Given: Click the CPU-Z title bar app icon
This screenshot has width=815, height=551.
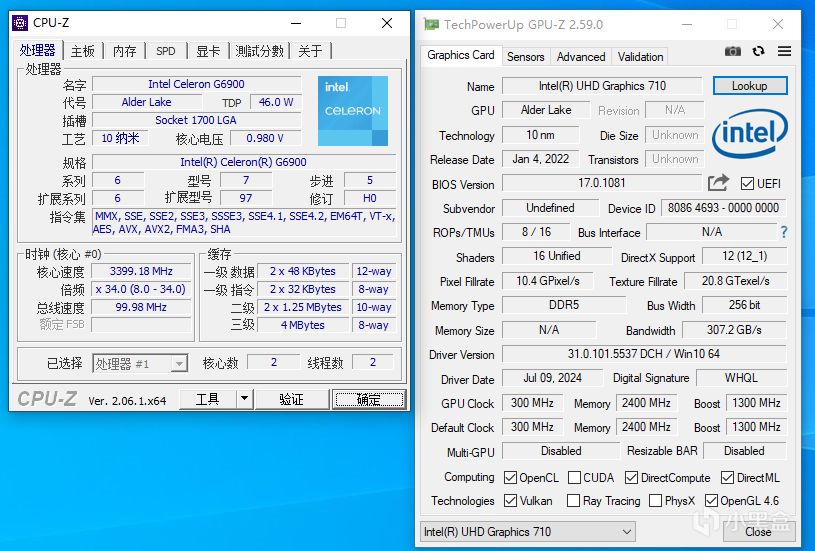Looking at the screenshot, I should point(20,23).
